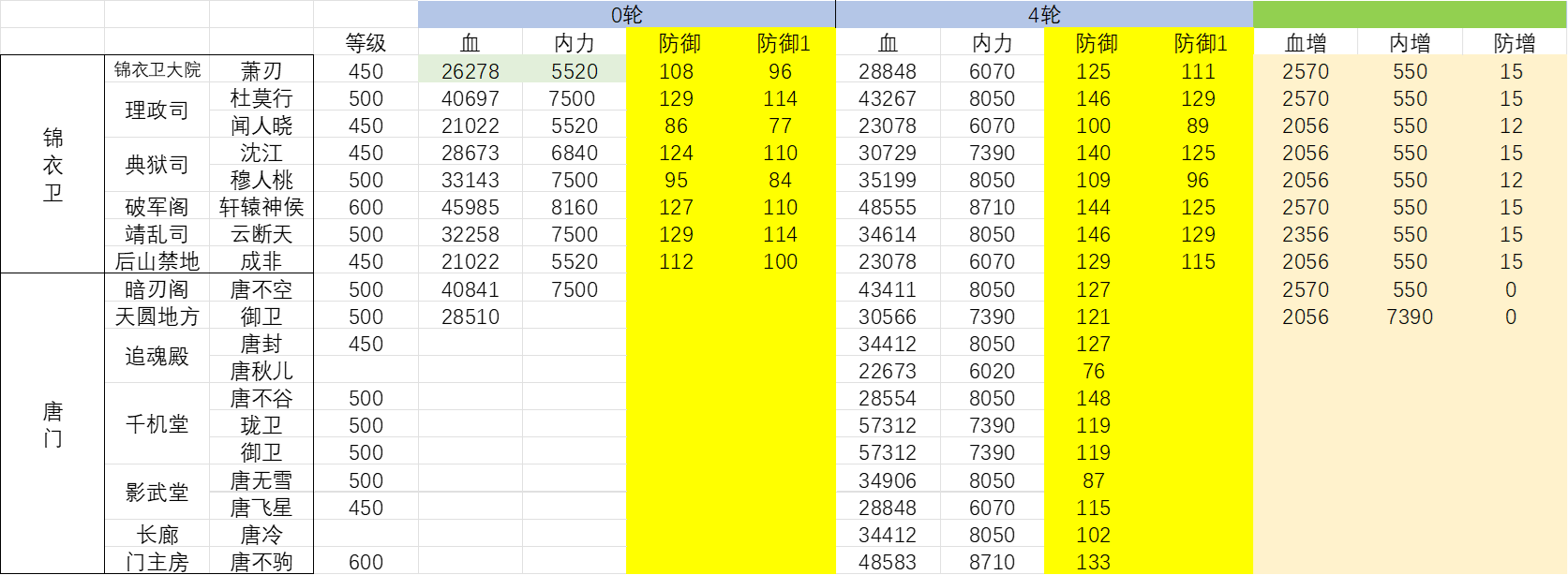The height and width of the screenshot is (575, 1568).
Task: Click the '内增' column header
Action: (x=1410, y=43)
